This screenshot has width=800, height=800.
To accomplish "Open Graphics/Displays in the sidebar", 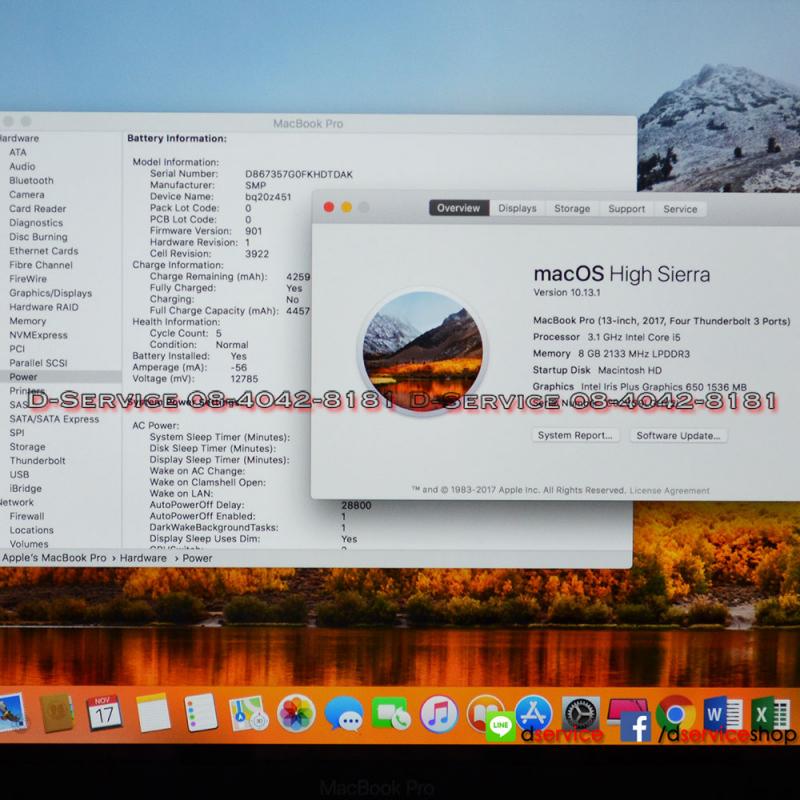I will click(51, 293).
